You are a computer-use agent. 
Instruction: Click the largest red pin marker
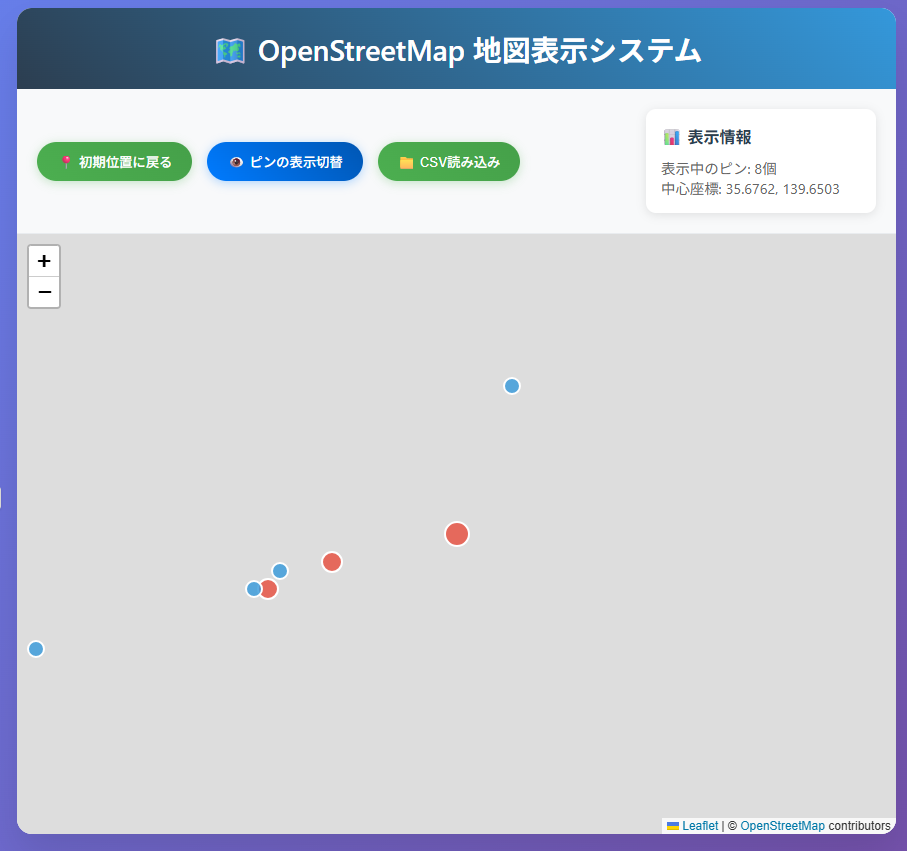click(x=457, y=534)
